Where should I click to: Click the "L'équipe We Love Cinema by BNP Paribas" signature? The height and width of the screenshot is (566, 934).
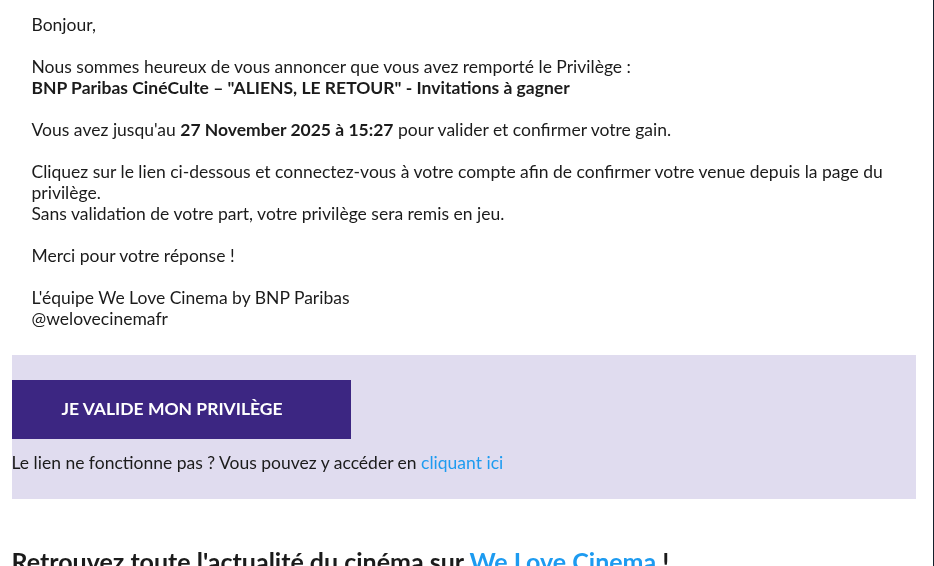point(190,298)
